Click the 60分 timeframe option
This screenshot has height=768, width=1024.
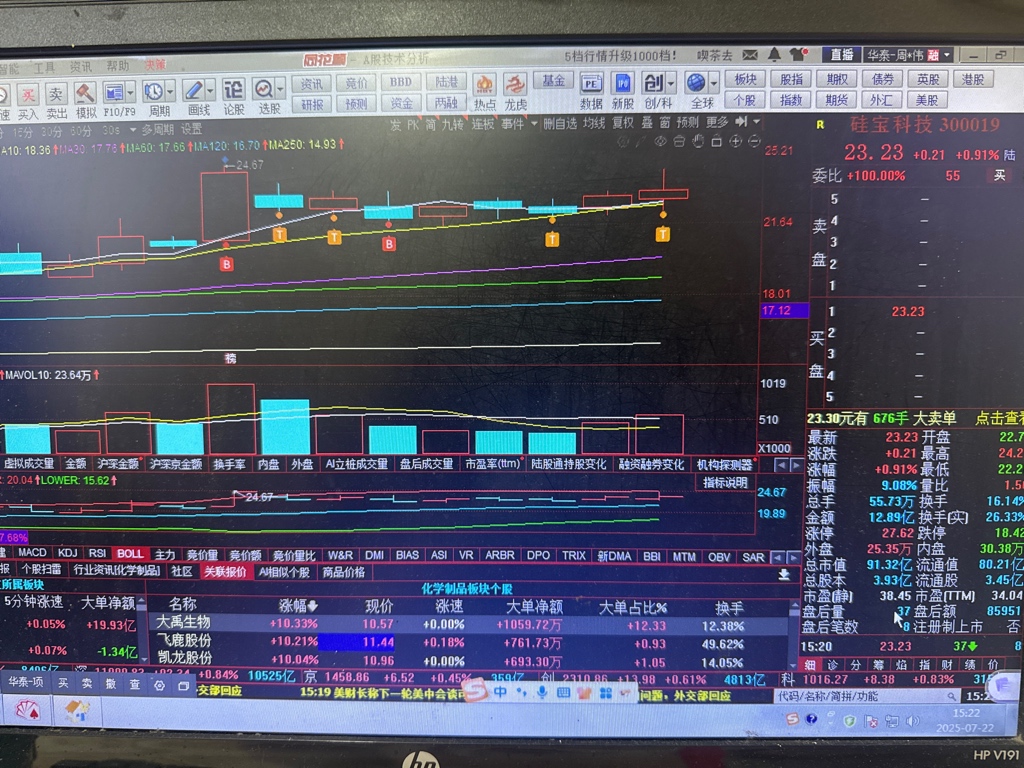click(80, 131)
